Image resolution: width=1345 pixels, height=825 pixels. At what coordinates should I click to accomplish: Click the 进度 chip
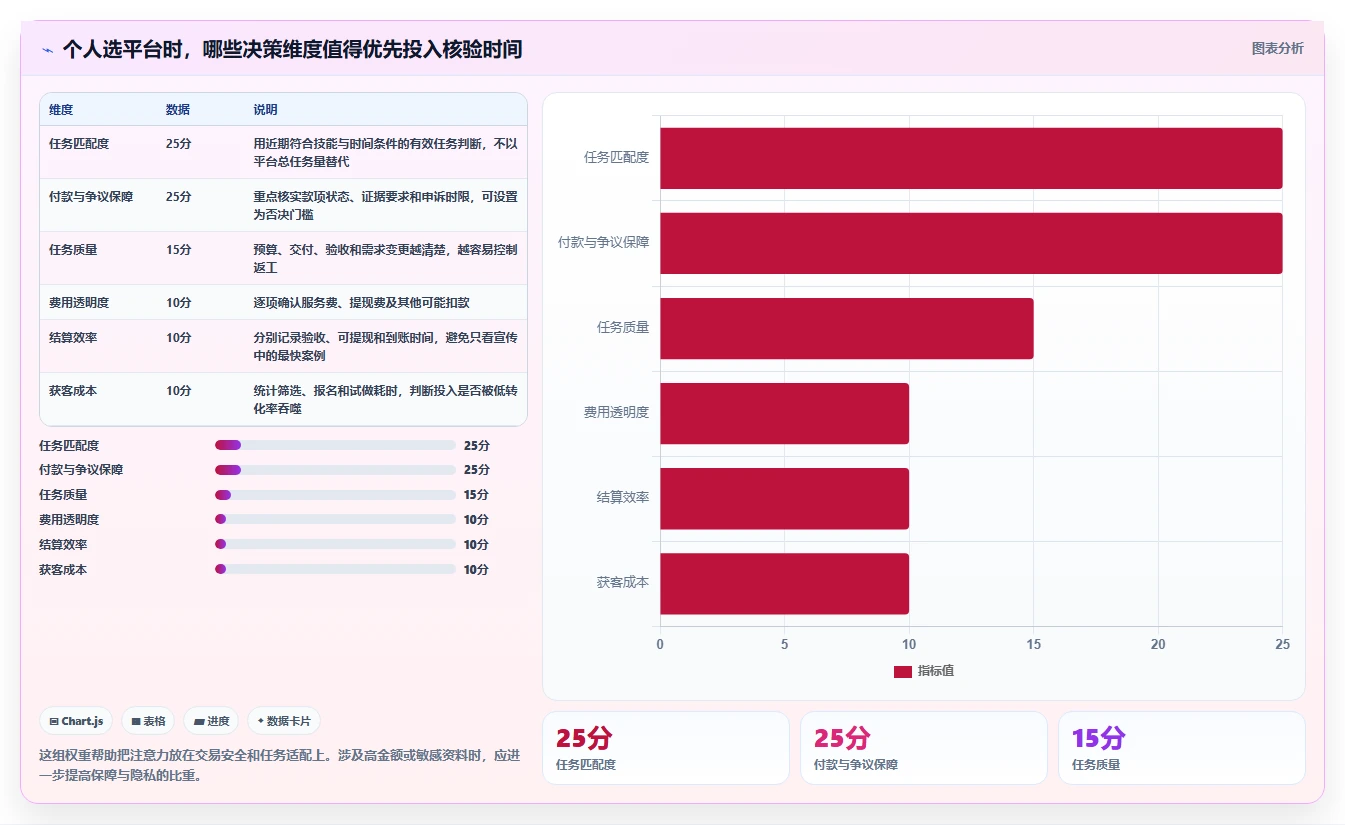click(211, 721)
